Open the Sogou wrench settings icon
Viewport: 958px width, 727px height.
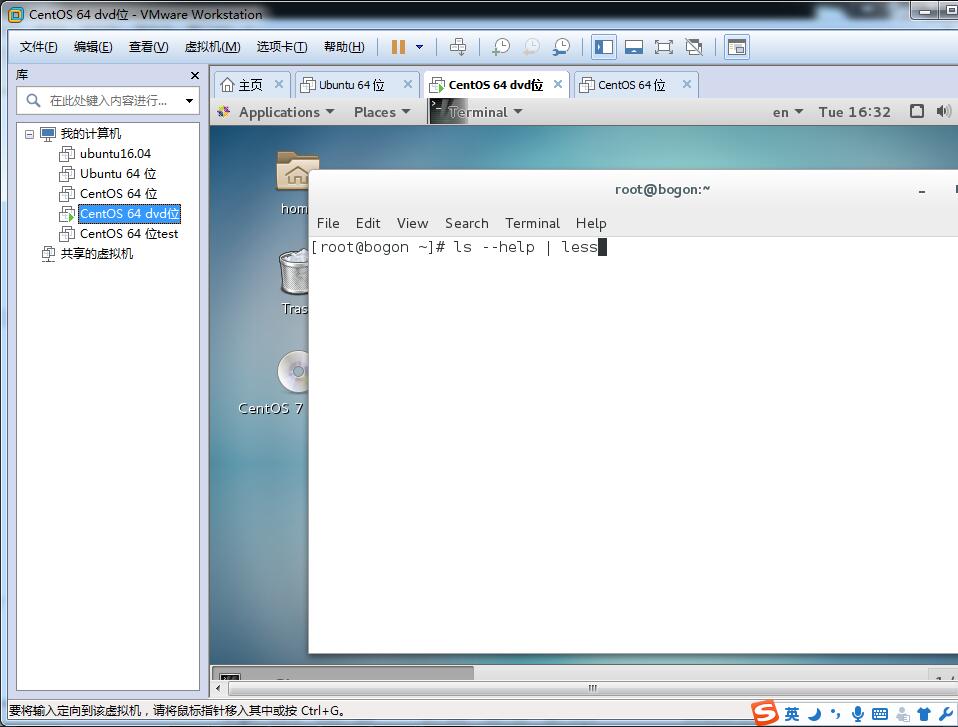click(946, 714)
